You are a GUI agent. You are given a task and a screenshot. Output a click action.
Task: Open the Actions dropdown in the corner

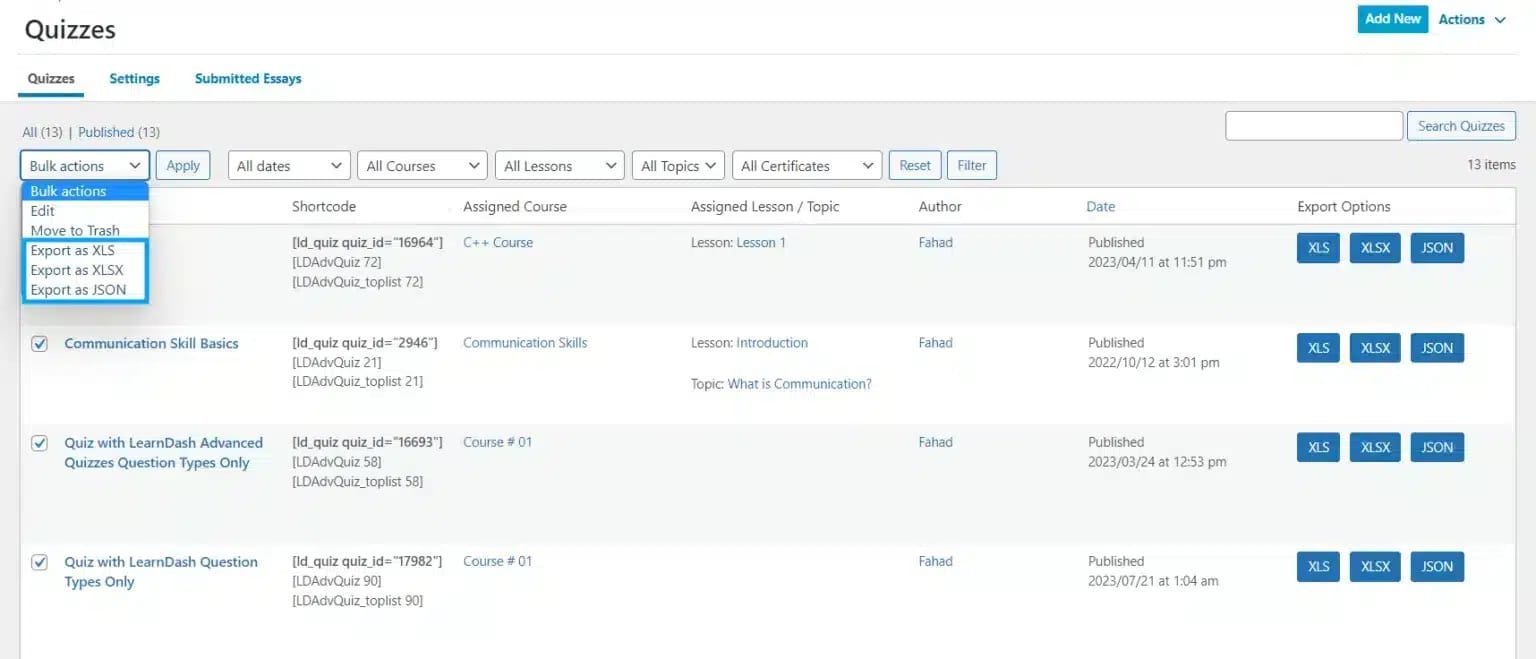tap(1470, 18)
